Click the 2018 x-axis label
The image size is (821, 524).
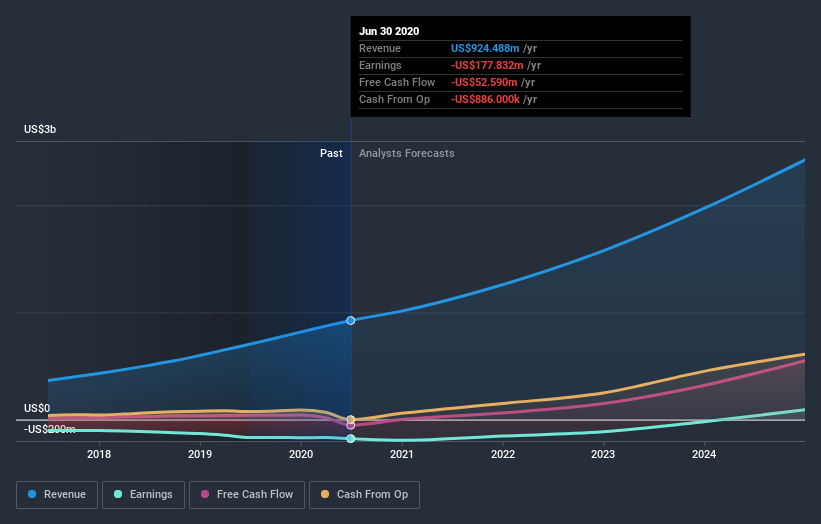pos(99,454)
